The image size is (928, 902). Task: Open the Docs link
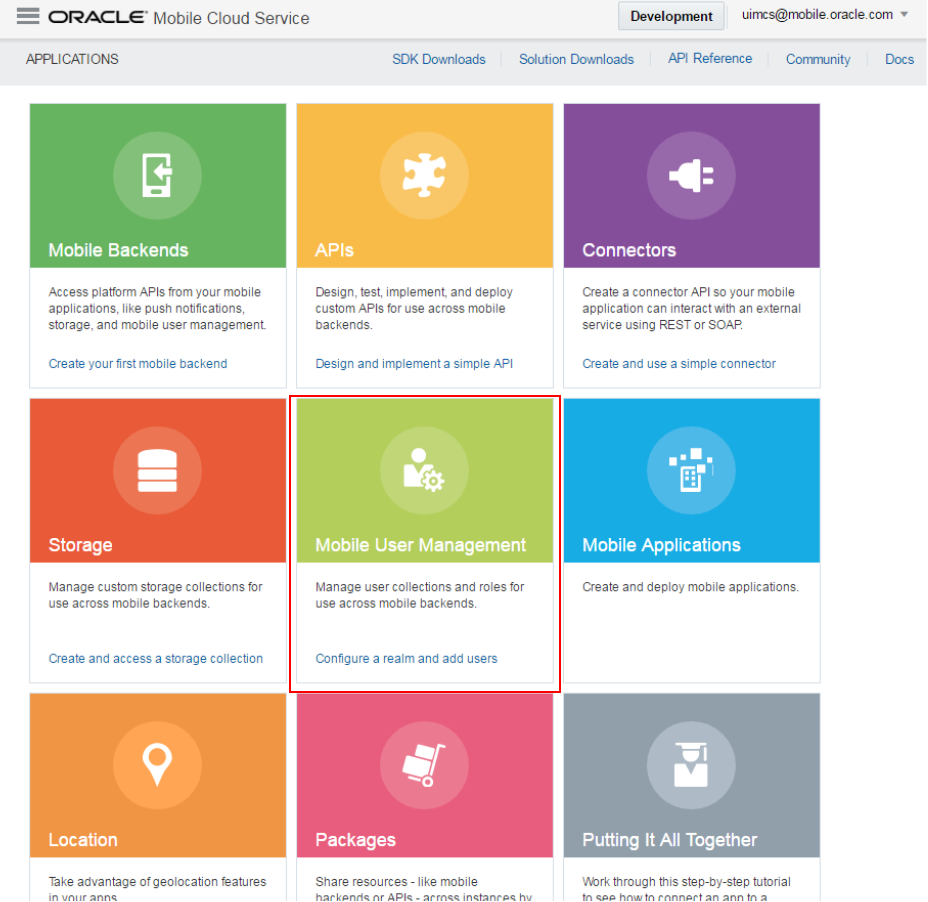(x=899, y=59)
